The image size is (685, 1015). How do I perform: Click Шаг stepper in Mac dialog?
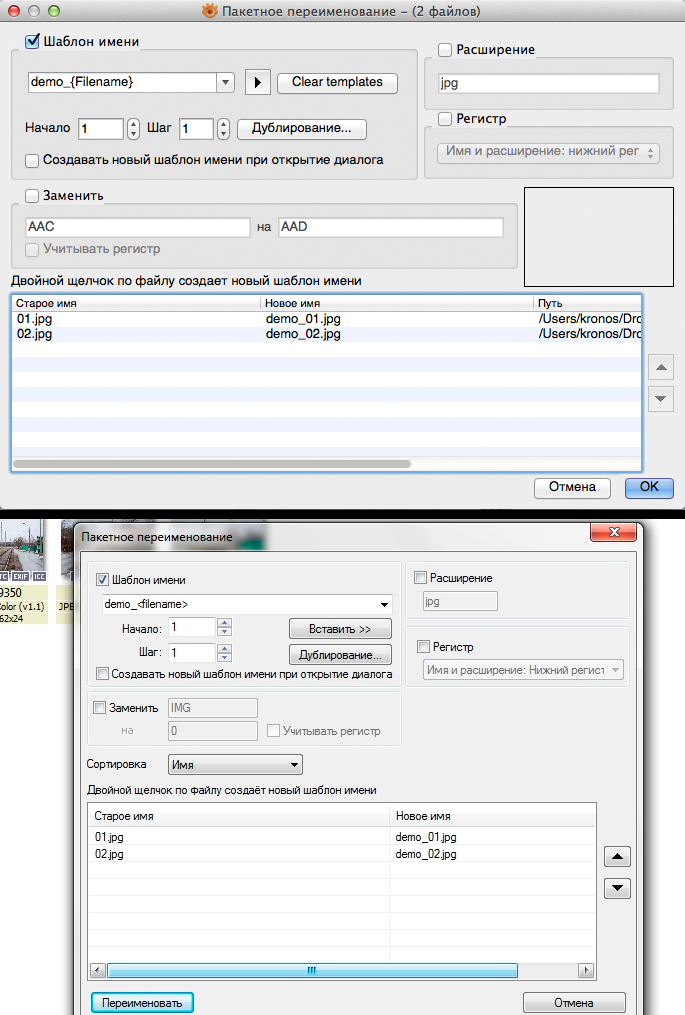coord(223,128)
